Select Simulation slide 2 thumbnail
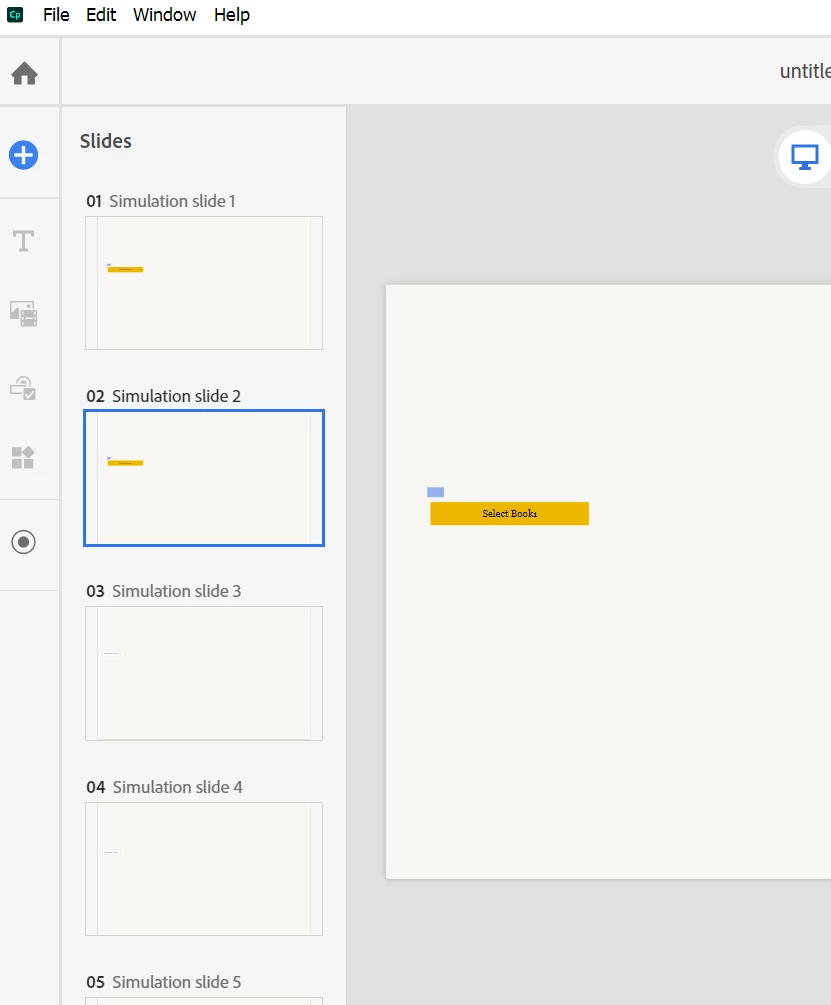 click(204, 478)
